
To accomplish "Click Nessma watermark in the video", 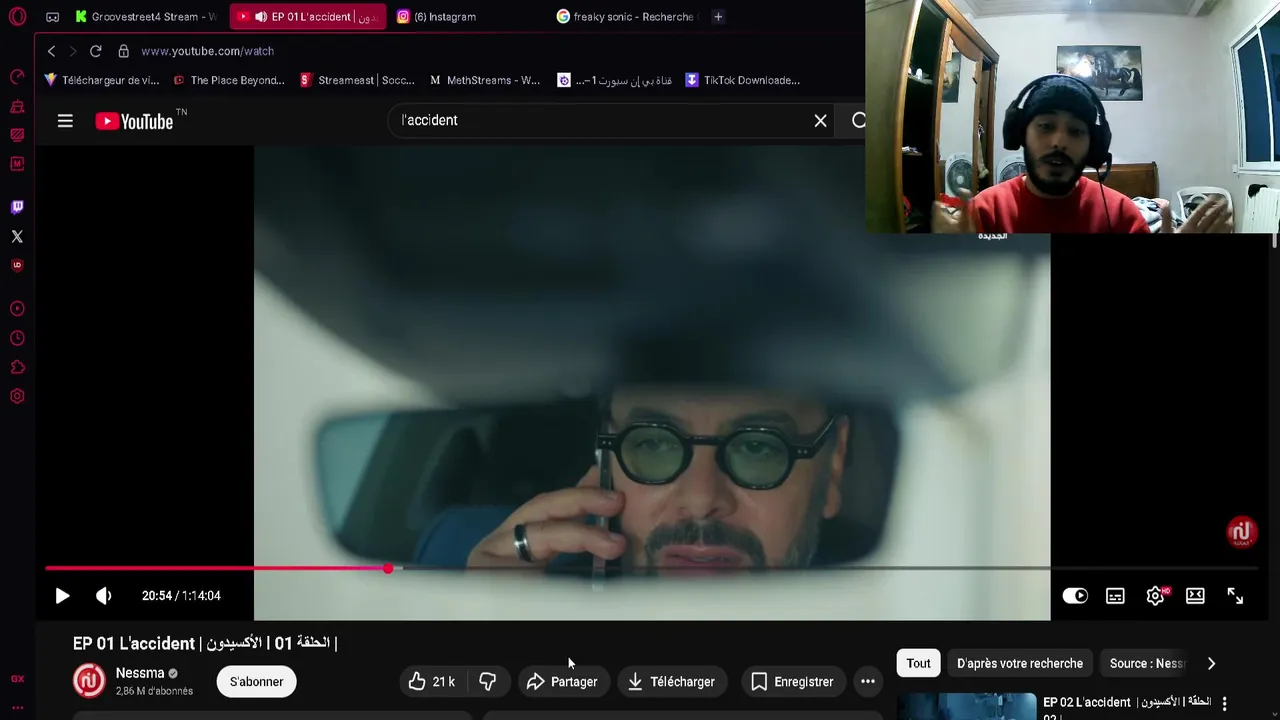I will (1241, 532).
